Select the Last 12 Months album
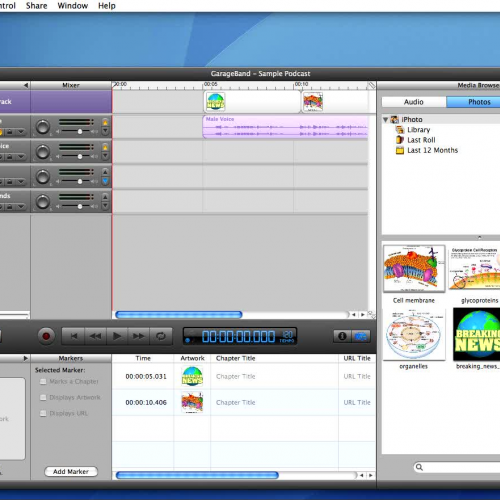This screenshot has width=500, height=500. (432, 150)
